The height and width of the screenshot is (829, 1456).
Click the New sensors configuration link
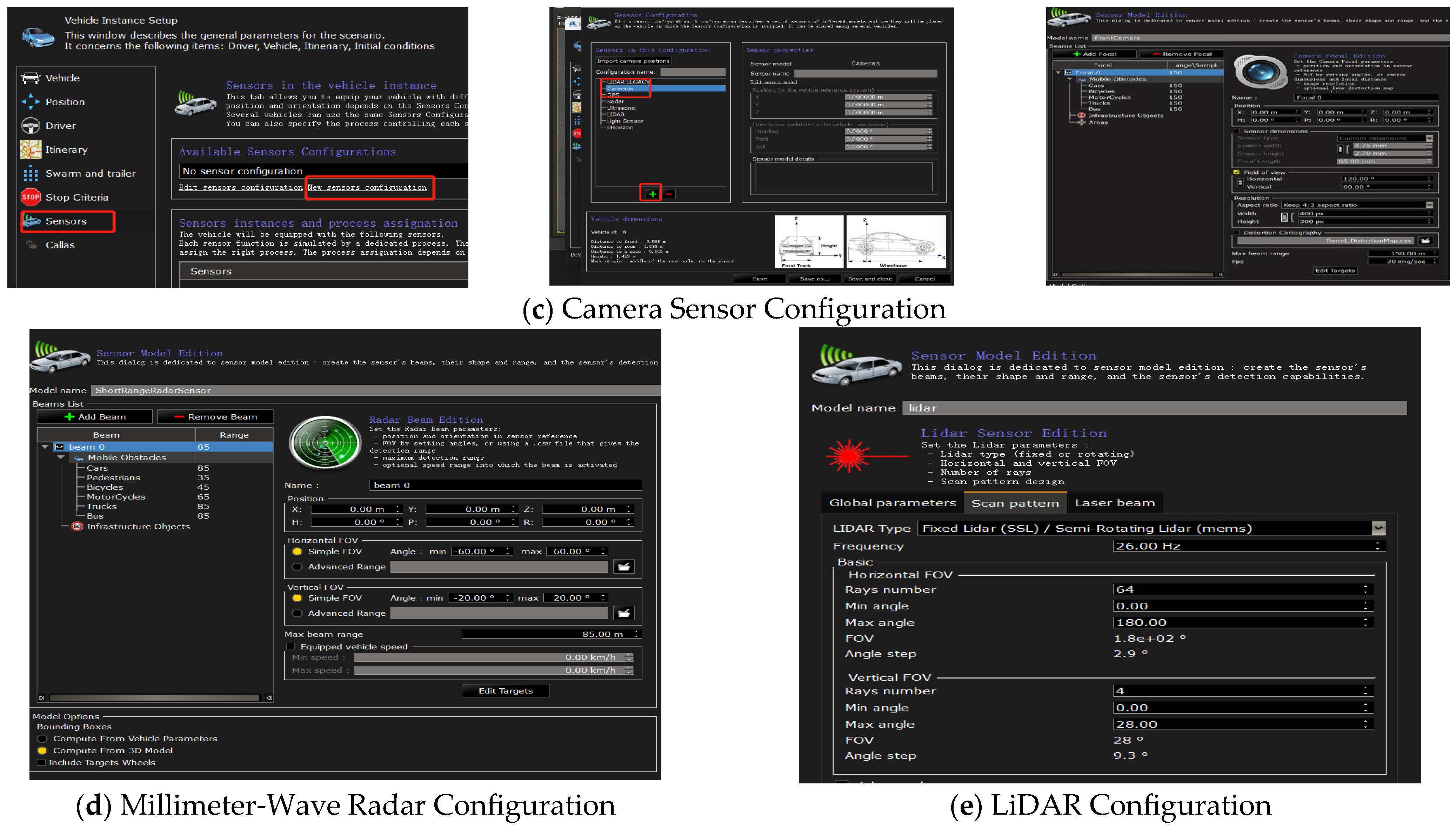[367, 187]
